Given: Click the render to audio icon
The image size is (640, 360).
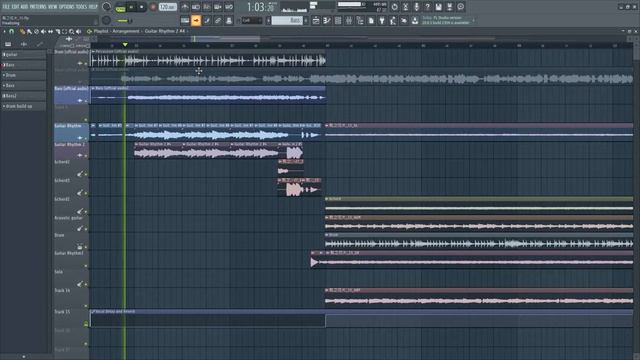Looking at the screenshot, I should coord(449,7).
